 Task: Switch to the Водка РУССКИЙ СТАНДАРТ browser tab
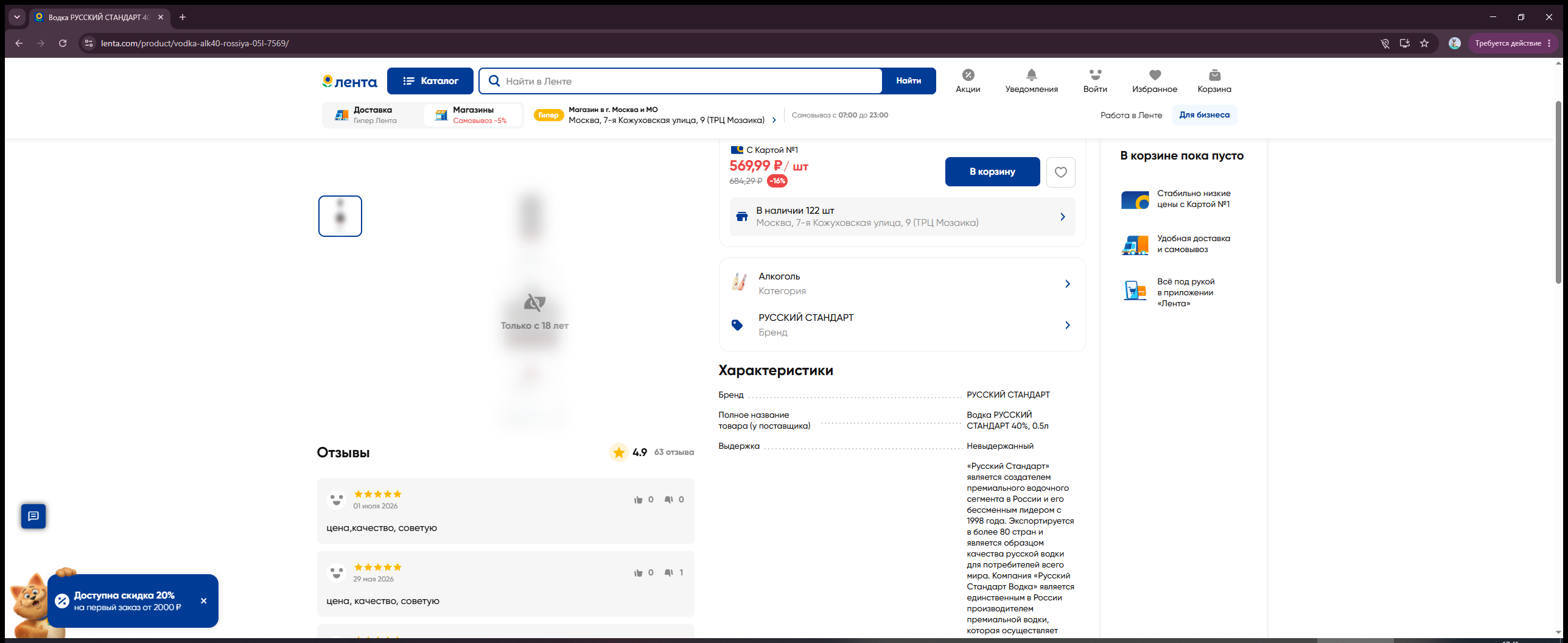coord(99,17)
